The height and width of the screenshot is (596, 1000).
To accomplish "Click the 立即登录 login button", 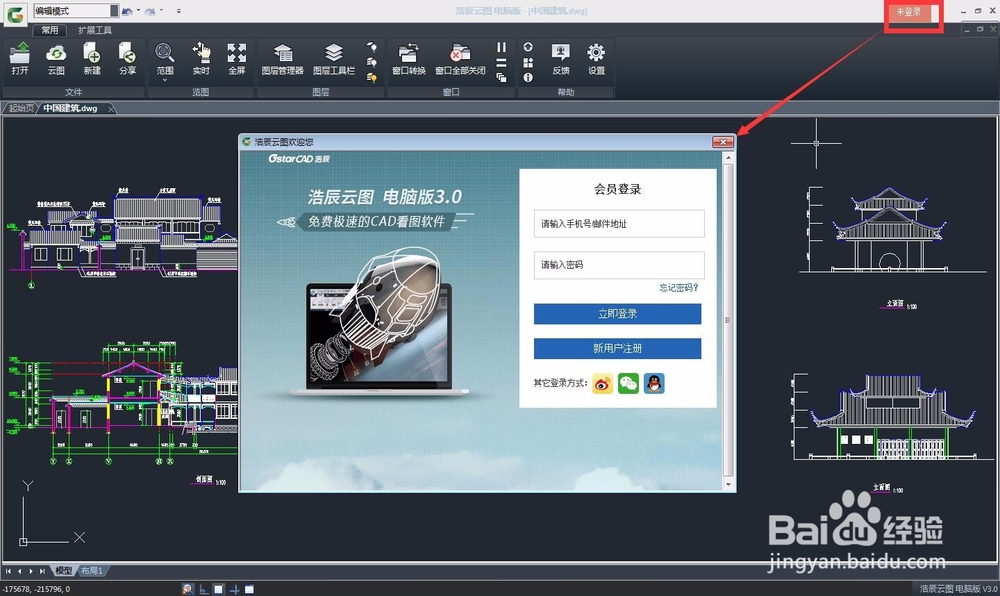I will click(617, 314).
